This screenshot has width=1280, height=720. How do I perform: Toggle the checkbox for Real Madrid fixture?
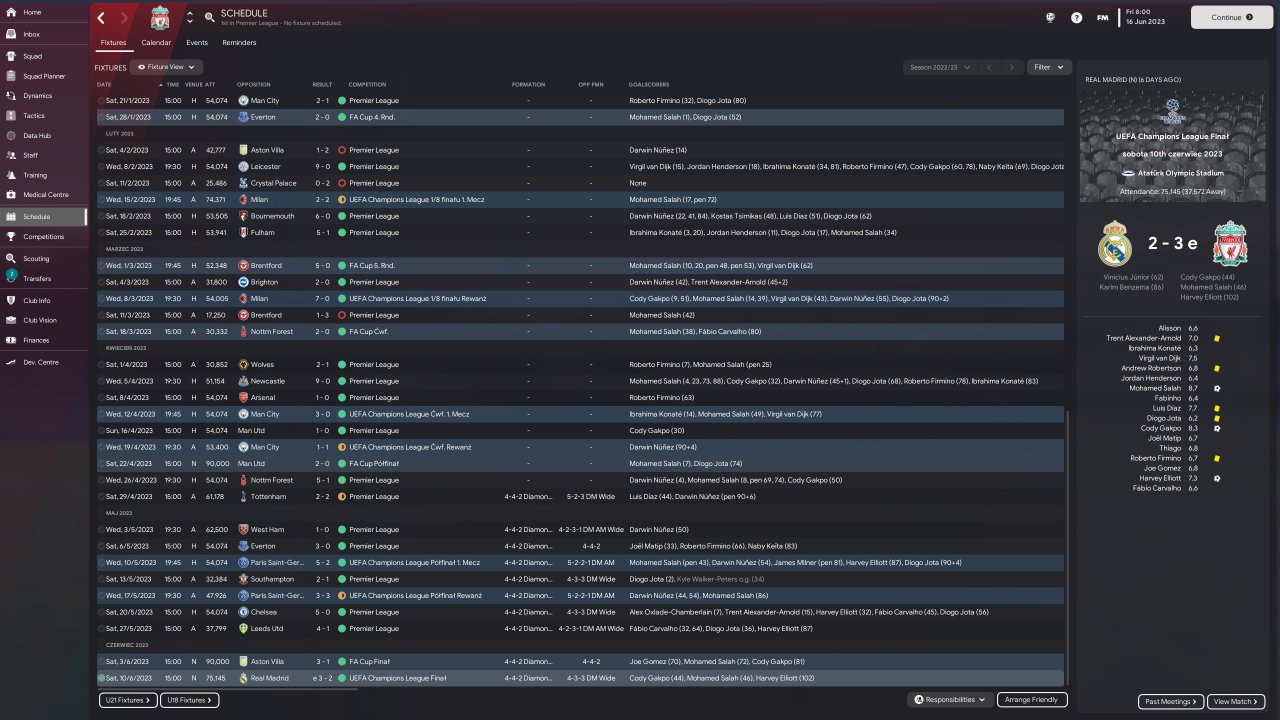click(x=101, y=678)
